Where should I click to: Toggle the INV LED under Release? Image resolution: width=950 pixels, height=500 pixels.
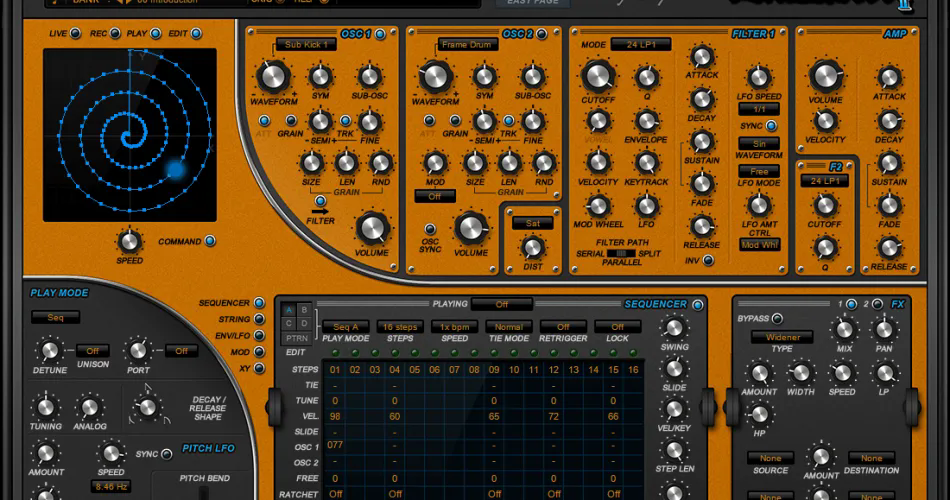coord(708,261)
